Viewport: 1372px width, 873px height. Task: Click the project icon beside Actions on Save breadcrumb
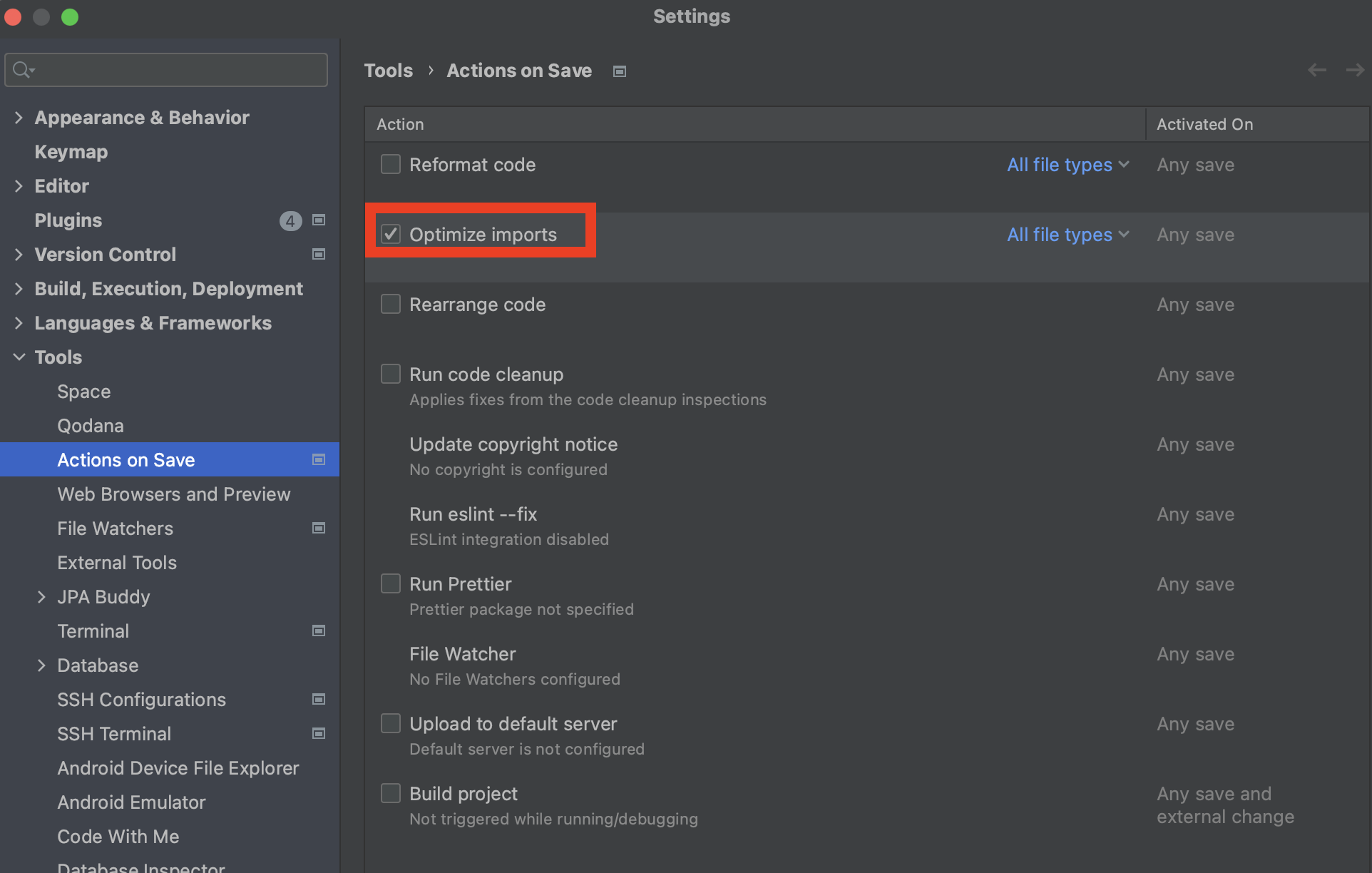point(620,71)
